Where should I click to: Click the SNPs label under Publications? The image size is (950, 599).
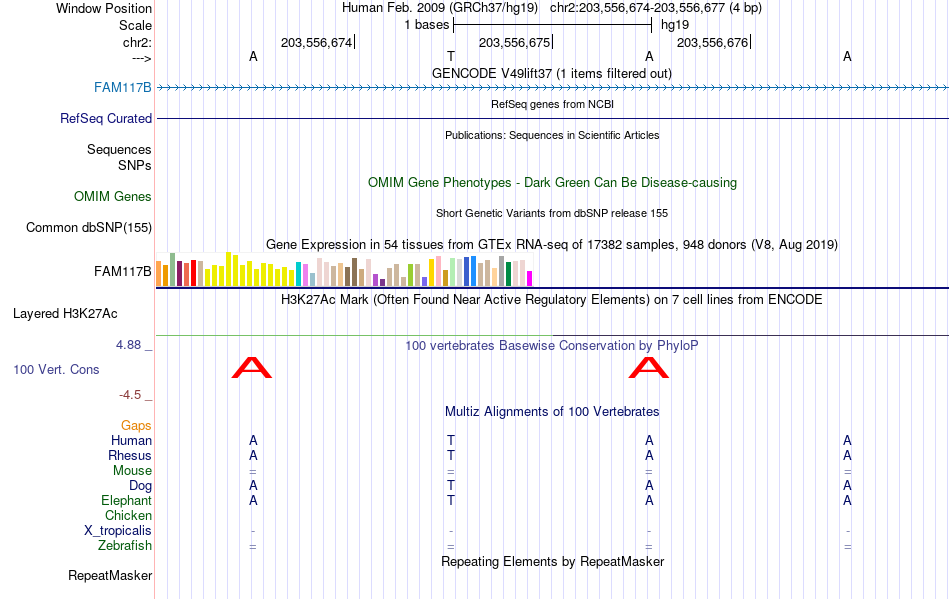pyautogui.click(x=135, y=165)
